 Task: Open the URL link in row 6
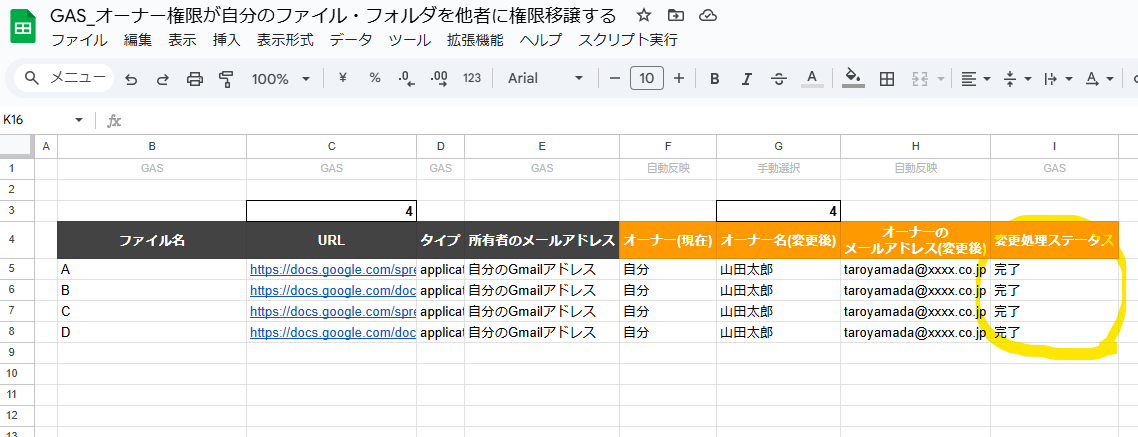(332, 291)
